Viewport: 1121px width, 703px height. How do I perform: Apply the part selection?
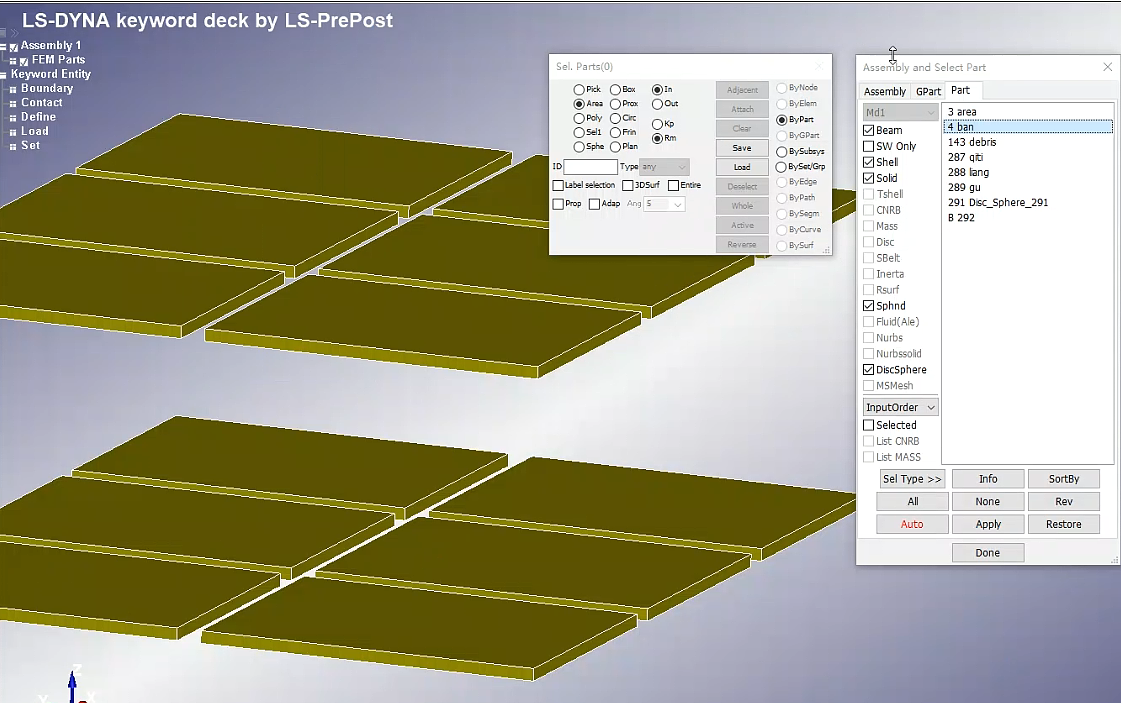tap(988, 525)
